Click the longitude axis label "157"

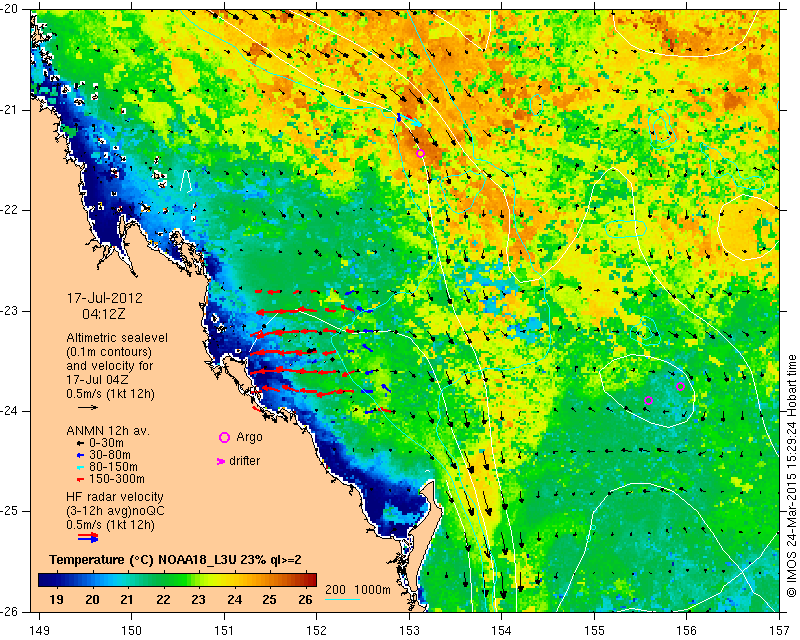tap(780, 631)
